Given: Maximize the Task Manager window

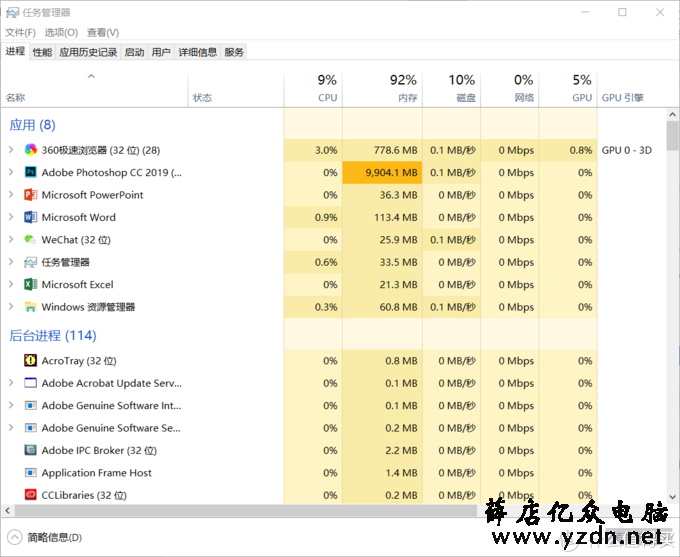Looking at the screenshot, I should pyautogui.click(x=622, y=12).
